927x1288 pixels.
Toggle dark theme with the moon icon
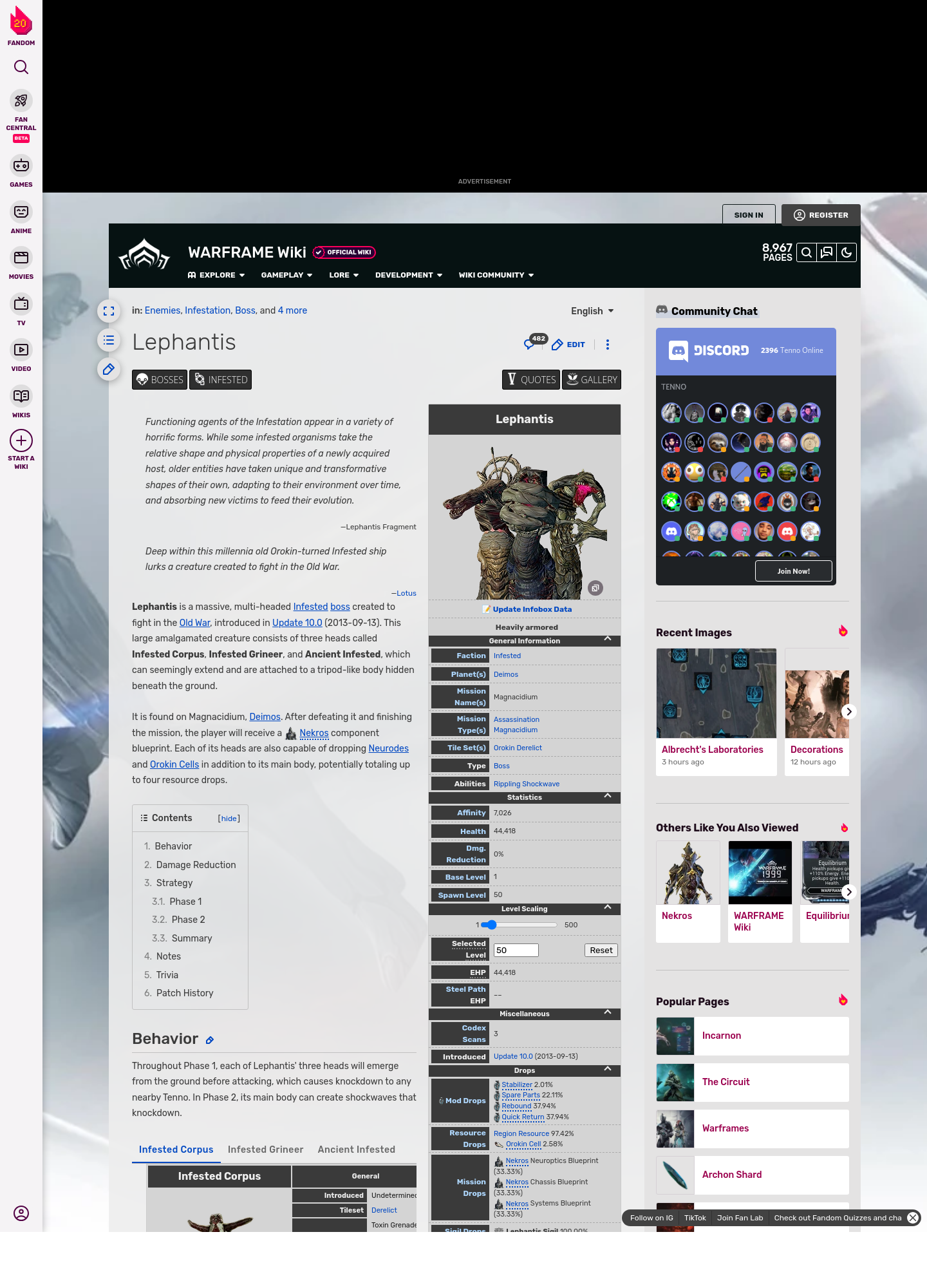pyautogui.click(x=847, y=252)
